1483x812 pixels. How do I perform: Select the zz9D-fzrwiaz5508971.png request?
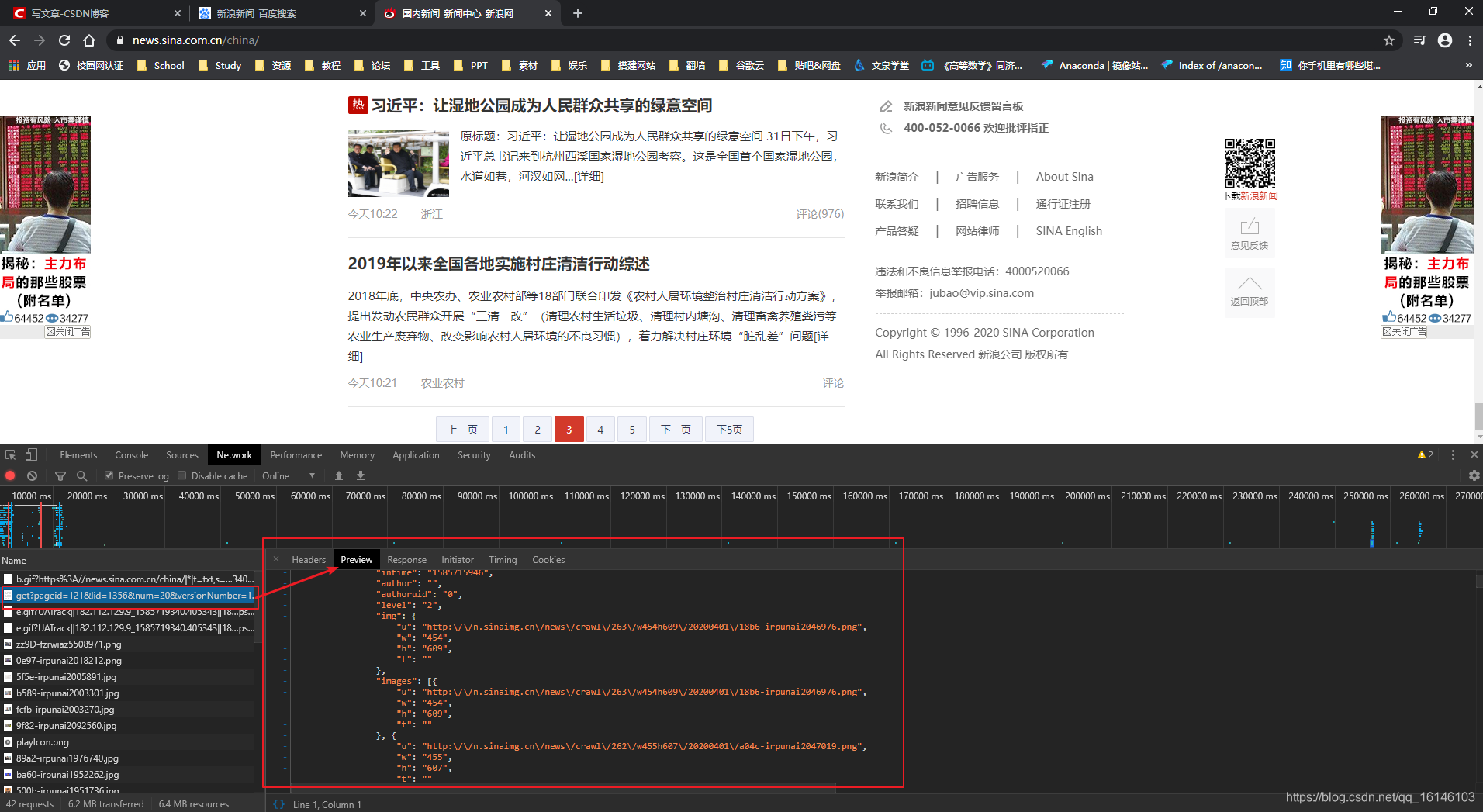tap(127, 644)
